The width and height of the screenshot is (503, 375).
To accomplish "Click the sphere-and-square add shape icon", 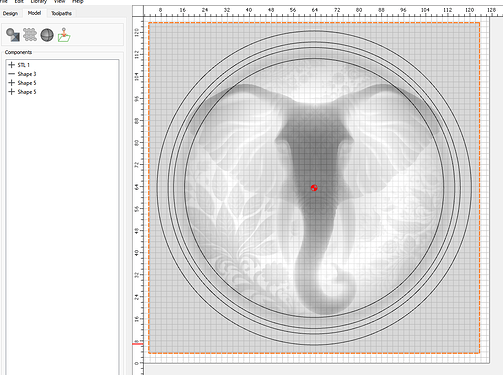I will pos(13,35).
